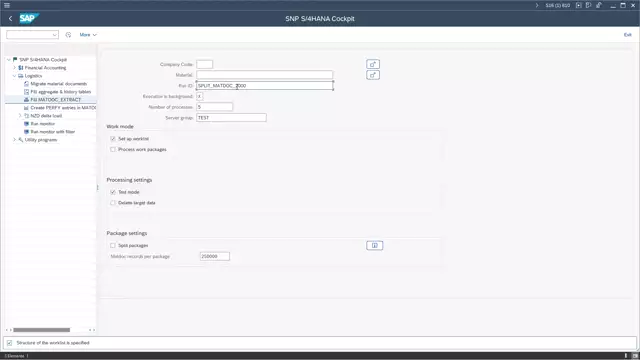Enable the Delete target data checkbox
The height and width of the screenshot is (360, 640).
113,203
